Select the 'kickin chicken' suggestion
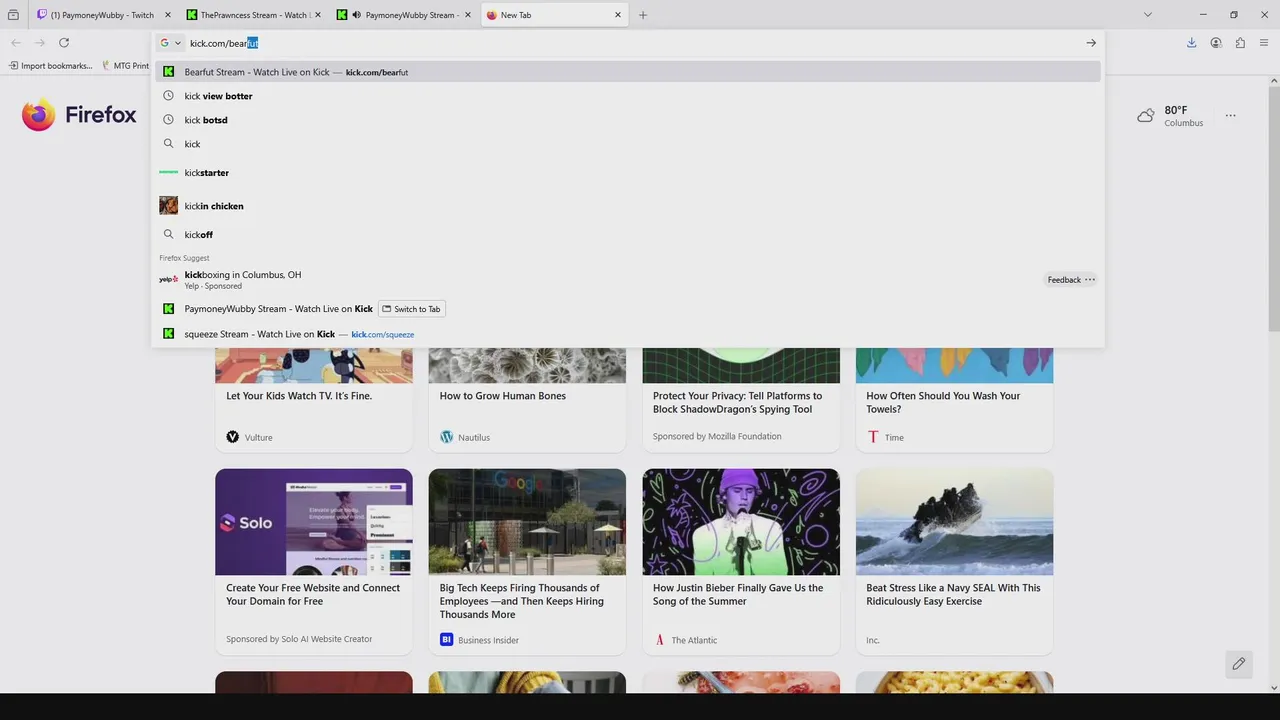This screenshot has width=1280, height=720. (x=628, y=206)
